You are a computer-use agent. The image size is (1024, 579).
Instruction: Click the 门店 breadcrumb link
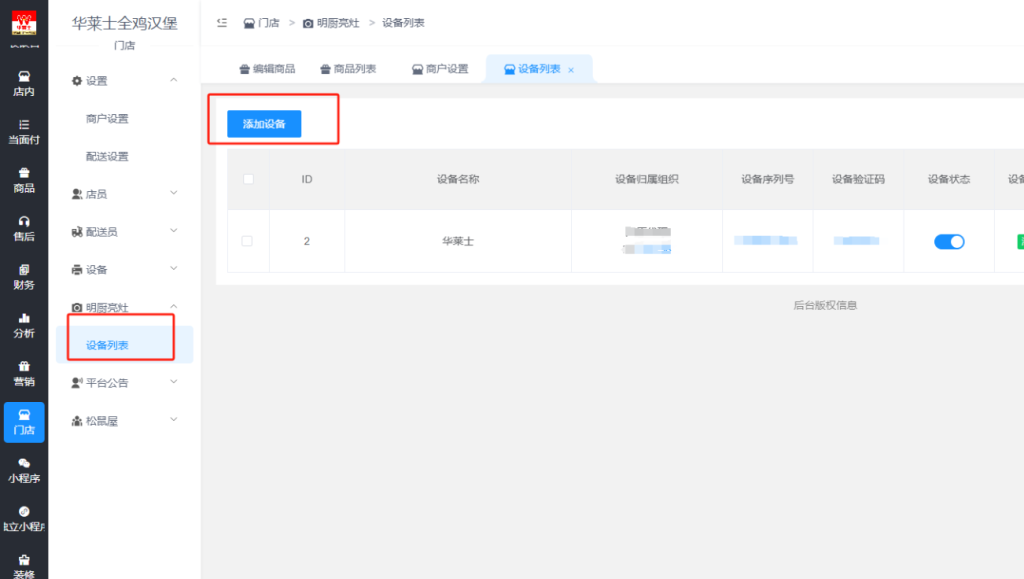tap(268, 23)
